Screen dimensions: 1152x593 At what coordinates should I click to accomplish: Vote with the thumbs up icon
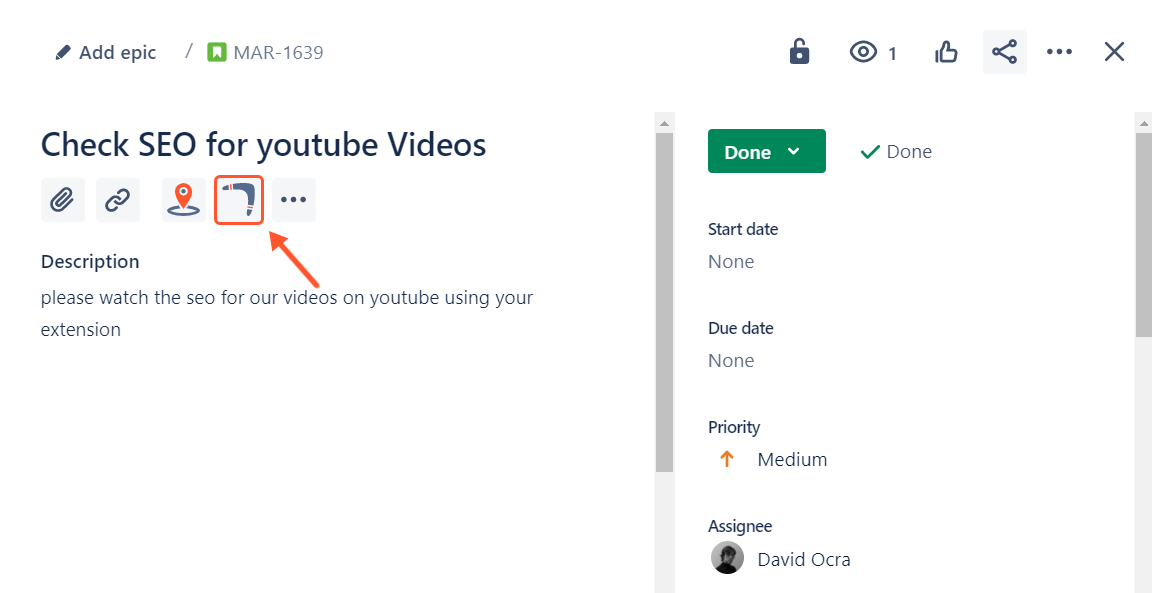tap(946, 52)
